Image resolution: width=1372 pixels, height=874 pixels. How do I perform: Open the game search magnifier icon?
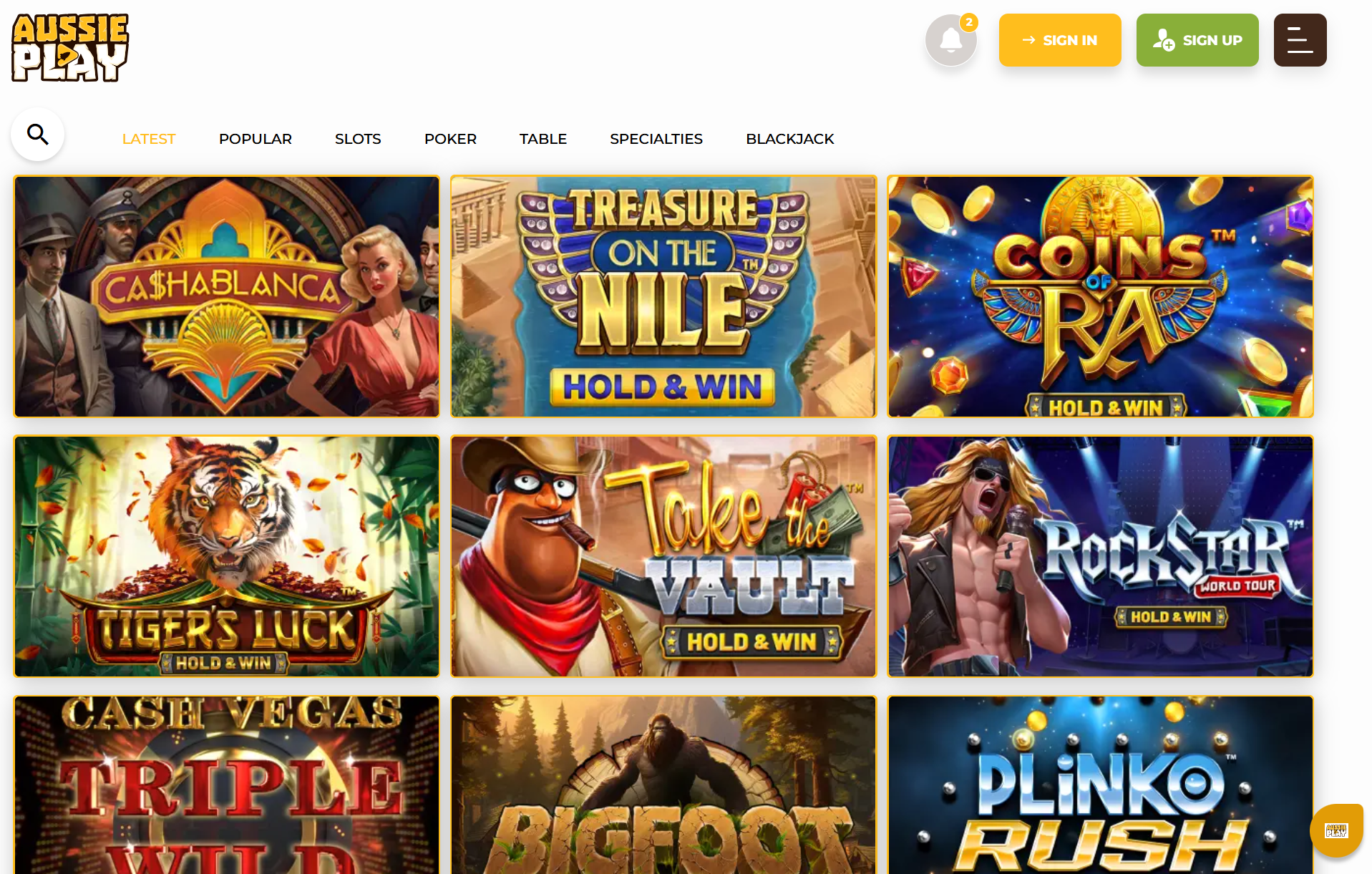click(x=38, y=134)
